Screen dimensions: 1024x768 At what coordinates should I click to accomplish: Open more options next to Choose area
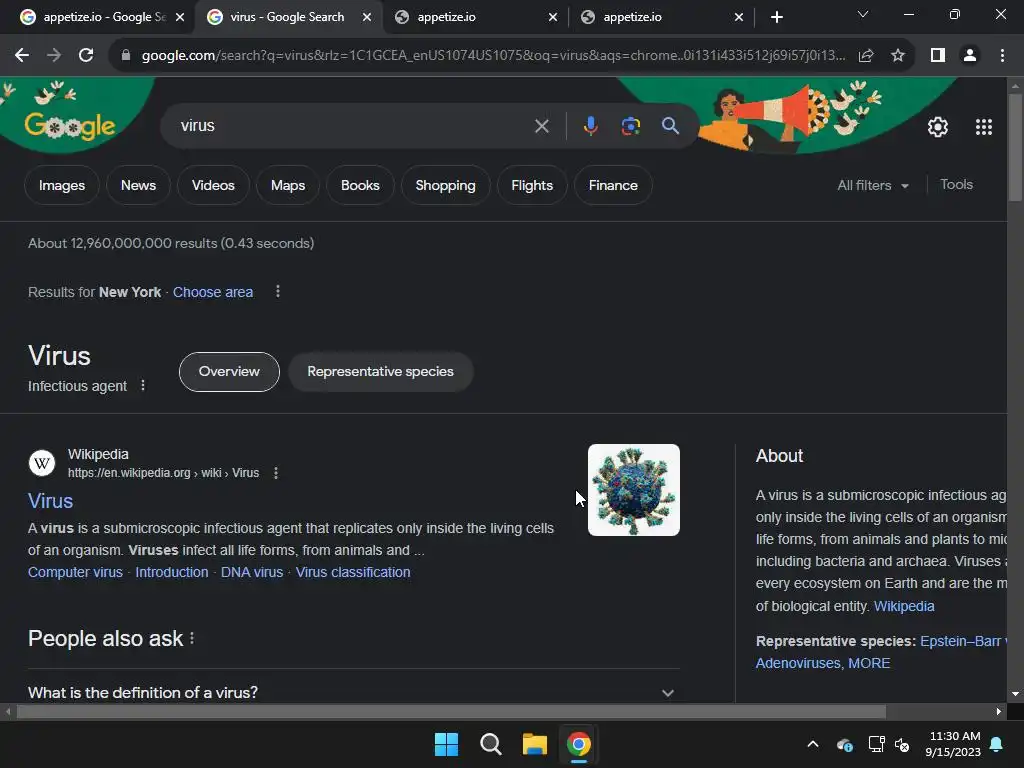coord(278,291)
